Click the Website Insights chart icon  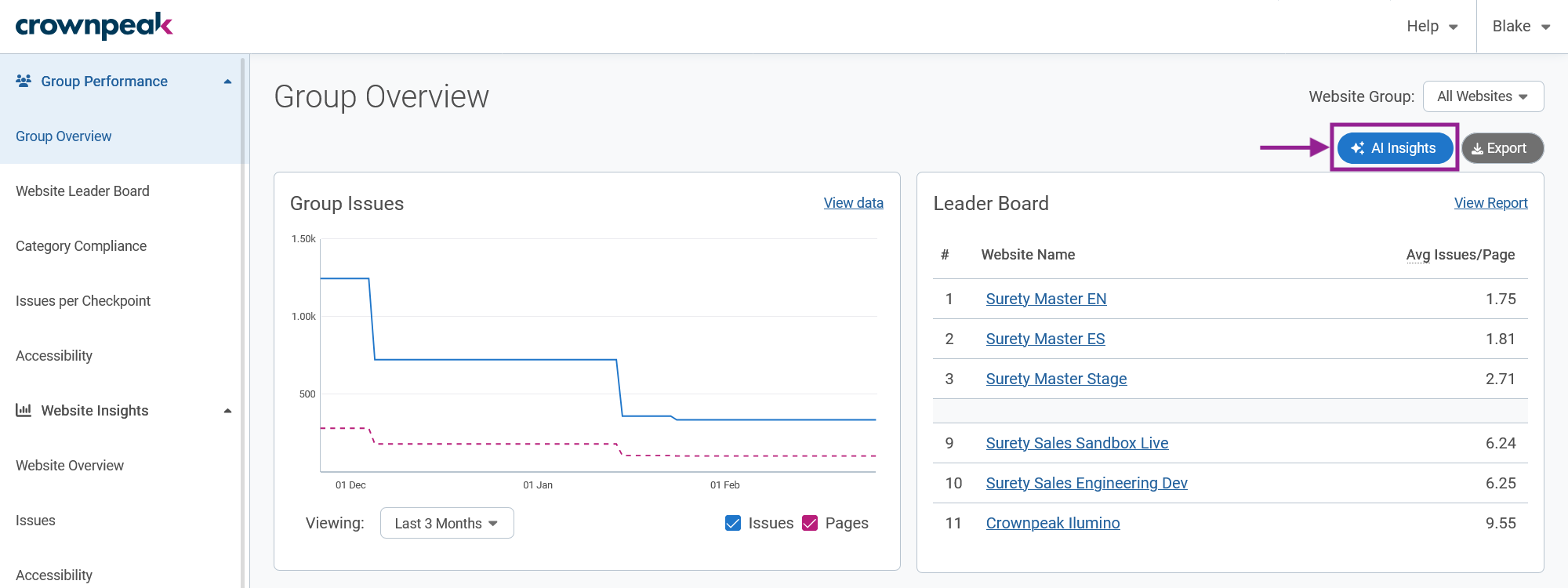[24, 410]
